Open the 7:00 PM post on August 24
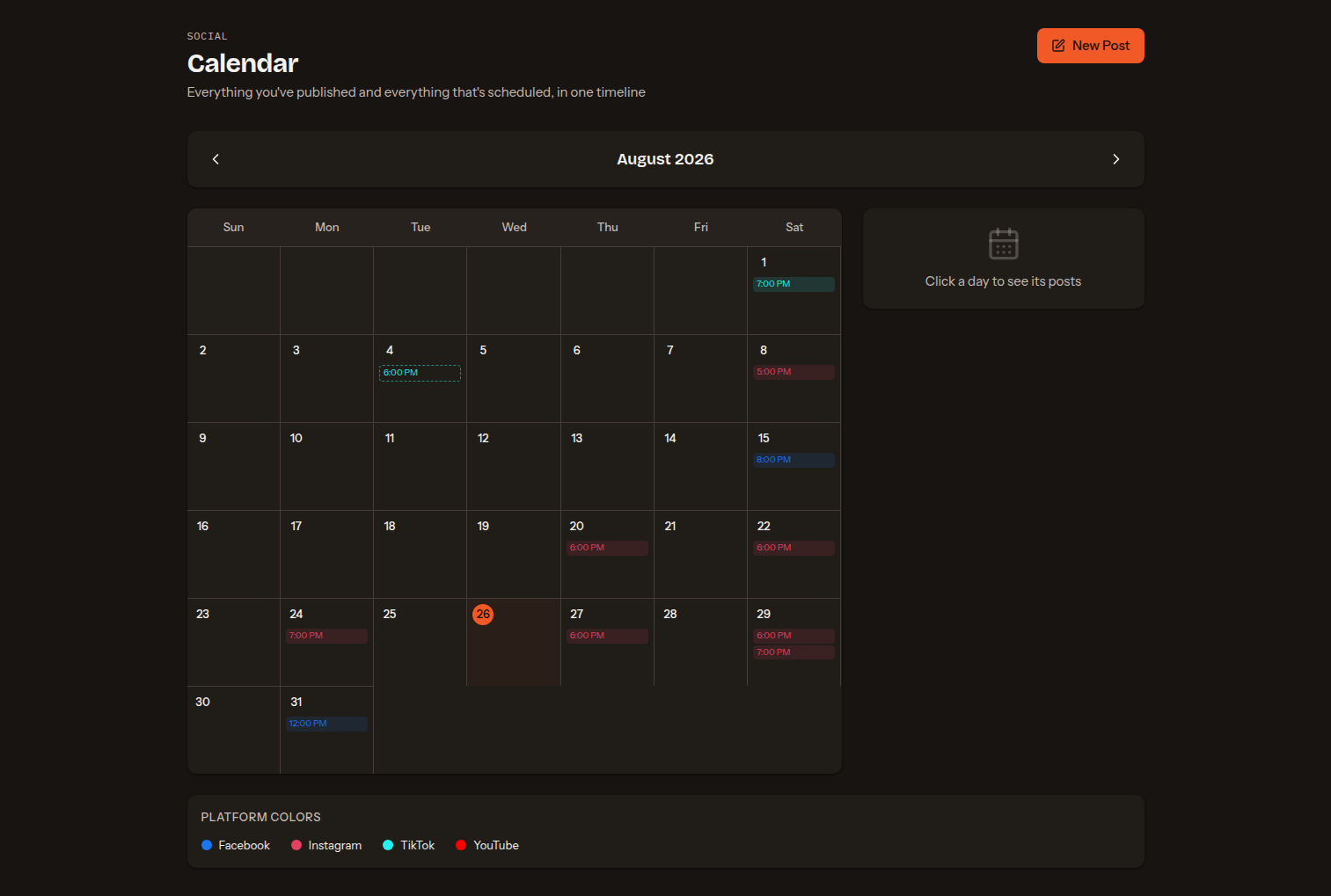This screenshot has height=896, width=1331. [x=326, y=636]
